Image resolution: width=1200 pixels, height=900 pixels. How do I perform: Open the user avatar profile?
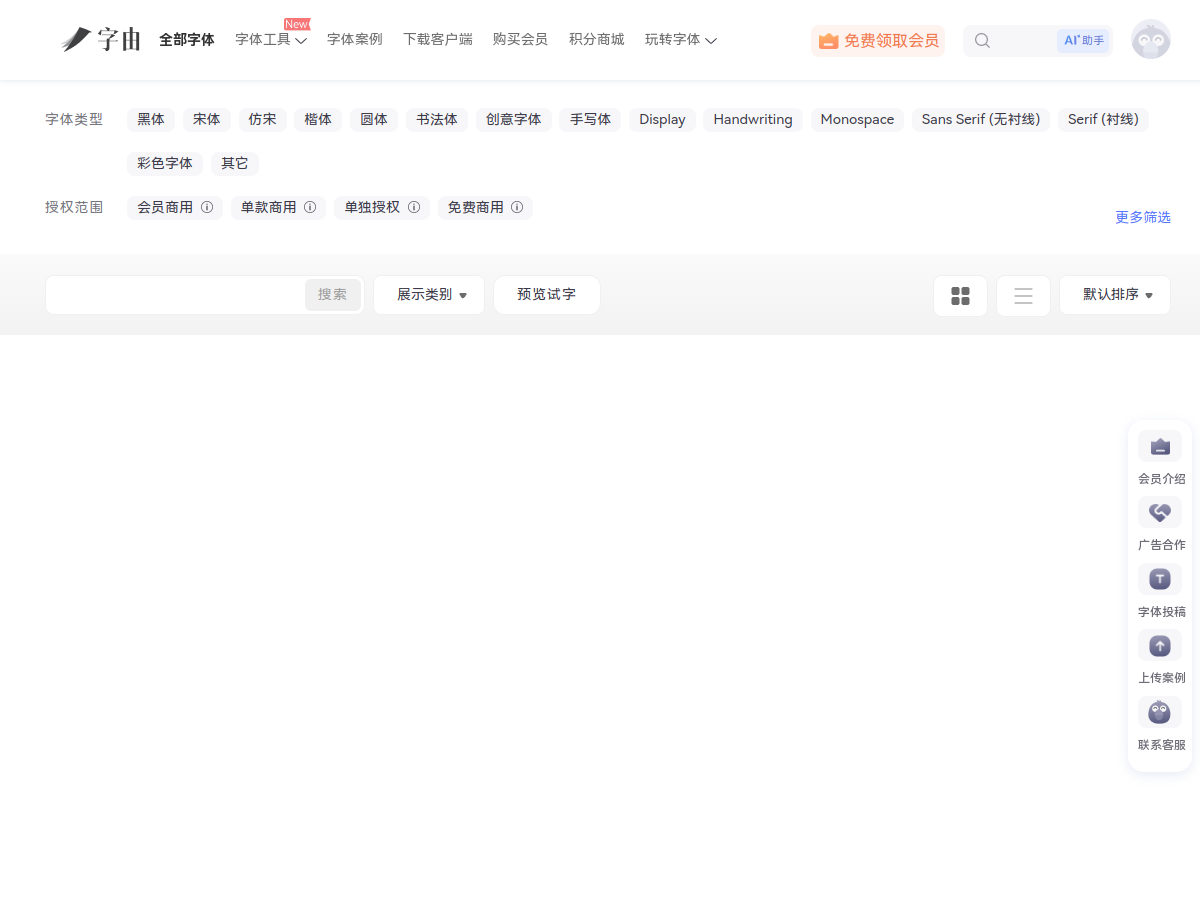[1151, 40]
